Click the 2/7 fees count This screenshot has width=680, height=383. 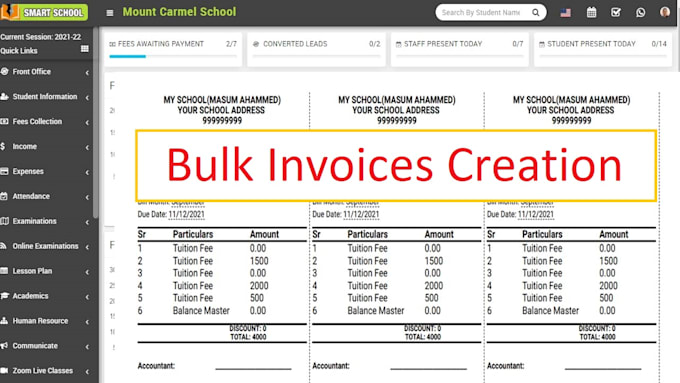tap(231, 44)
